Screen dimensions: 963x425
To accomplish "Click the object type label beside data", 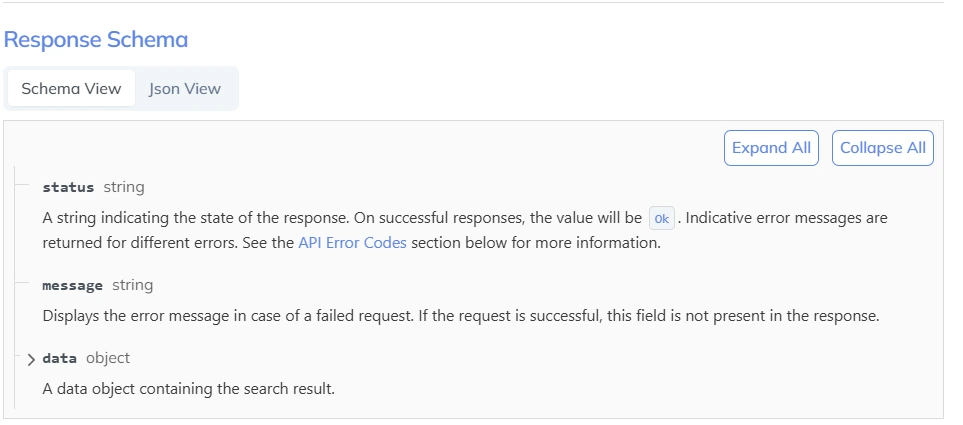I will [108, 358].
